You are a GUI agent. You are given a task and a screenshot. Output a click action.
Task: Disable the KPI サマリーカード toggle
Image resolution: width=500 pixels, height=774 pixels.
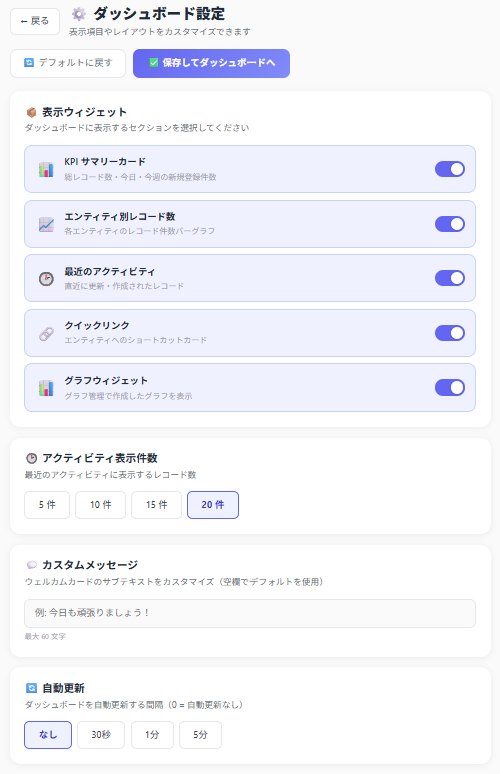(x=450, y=169)
